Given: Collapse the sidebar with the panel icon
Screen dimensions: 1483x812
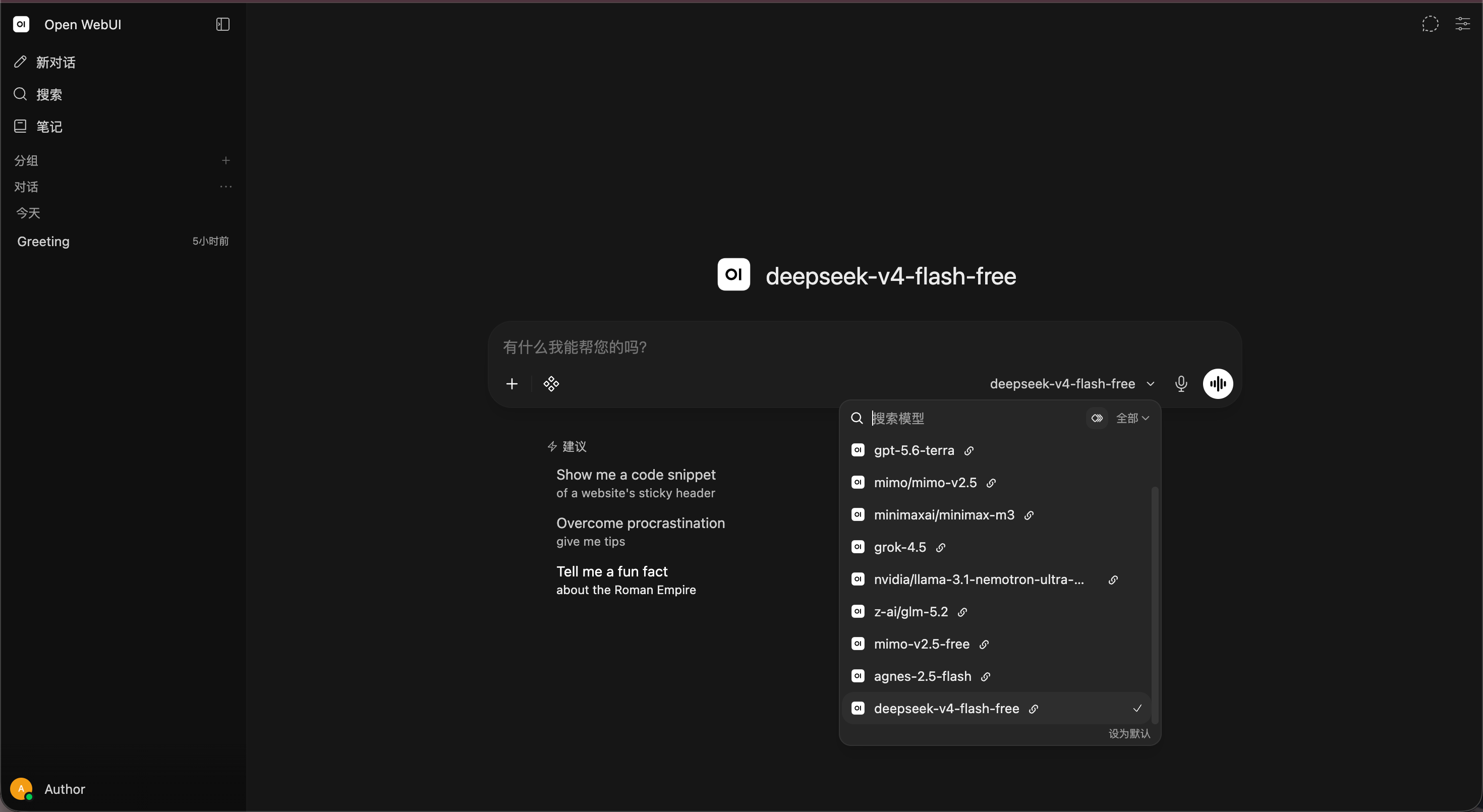Looking at the screenshot, I should pos(223,24).
